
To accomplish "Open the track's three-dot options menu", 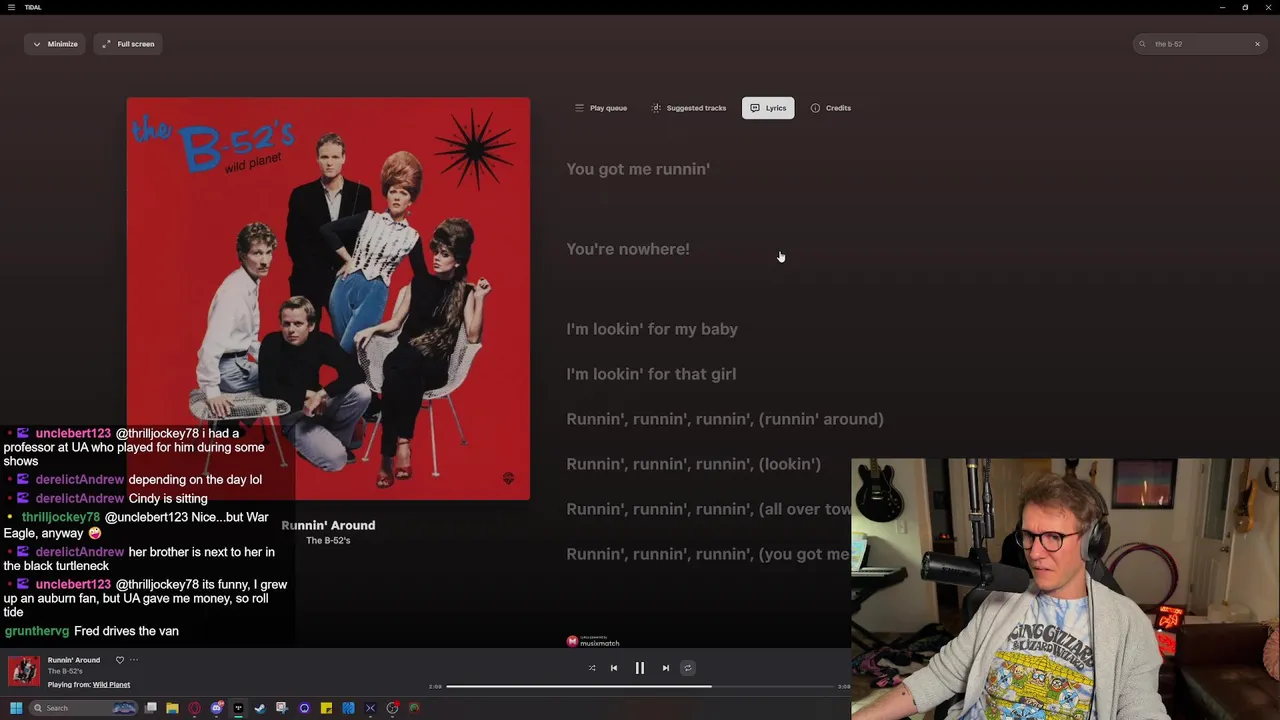I will point(134,660).
